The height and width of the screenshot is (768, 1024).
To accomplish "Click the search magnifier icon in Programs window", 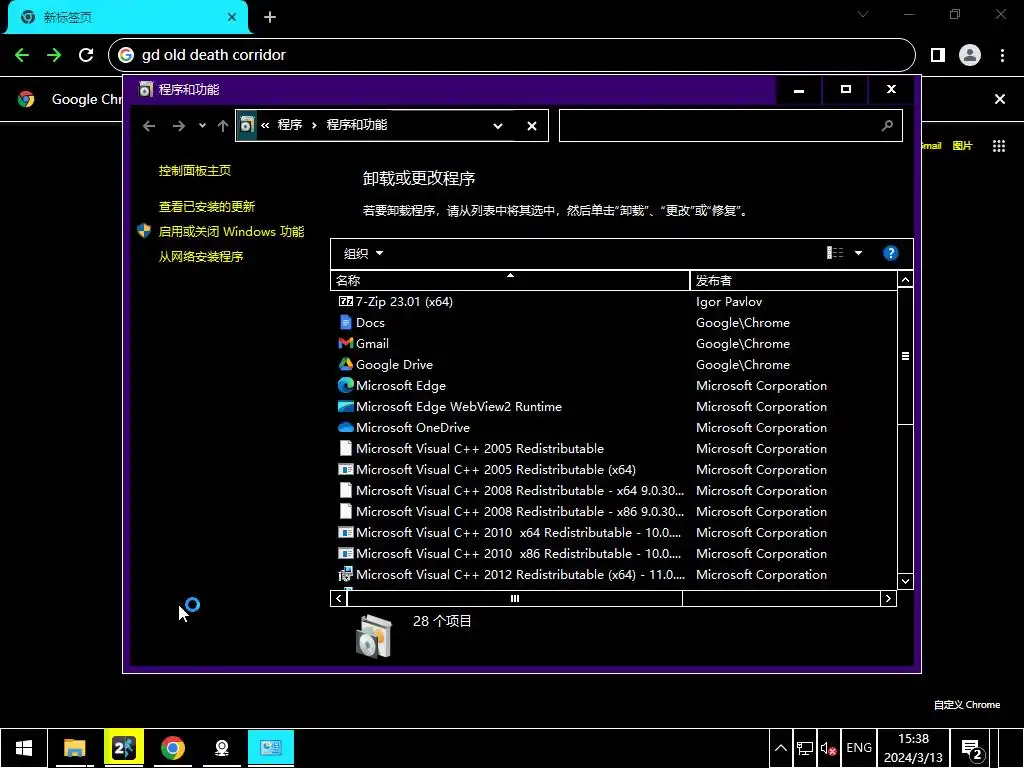I will click(x=887, y=125).
